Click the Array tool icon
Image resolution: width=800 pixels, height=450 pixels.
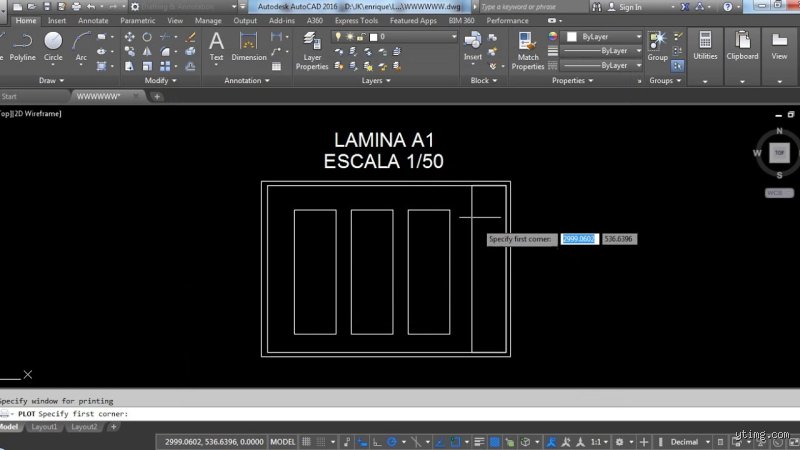[x=165, y=66]
